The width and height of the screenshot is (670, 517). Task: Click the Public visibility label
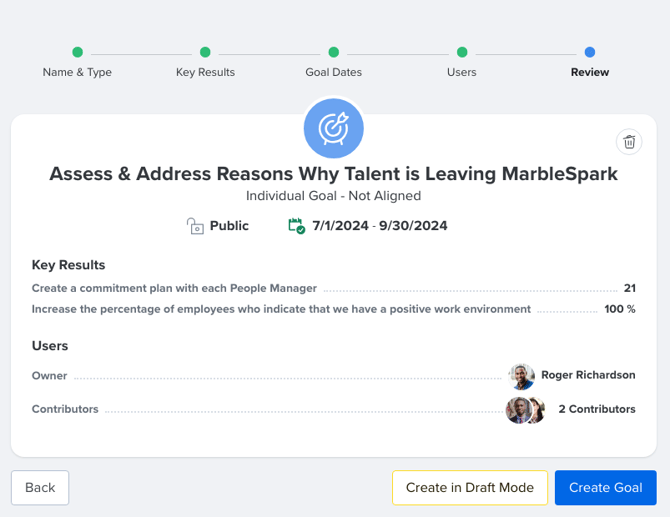tap(229, 226)
